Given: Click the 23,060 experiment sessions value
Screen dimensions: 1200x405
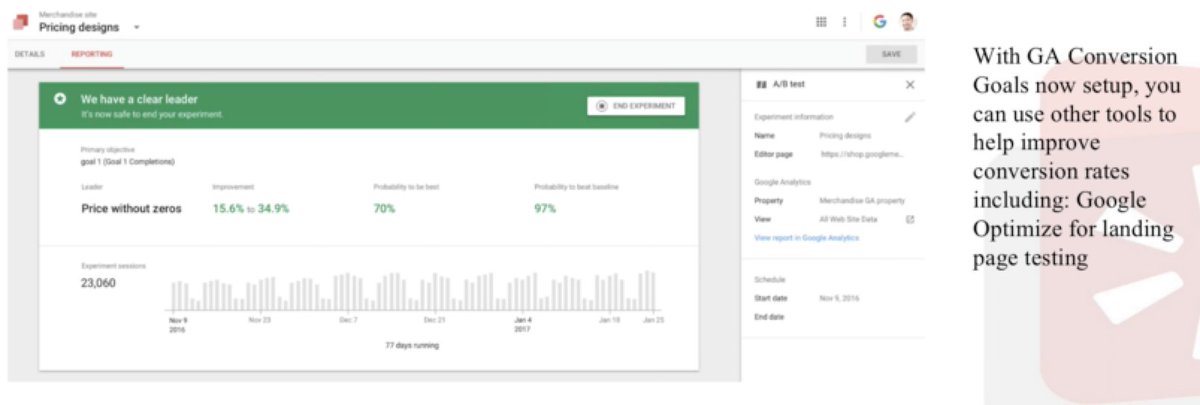Looking at the screenshot, I should [98, 283].
